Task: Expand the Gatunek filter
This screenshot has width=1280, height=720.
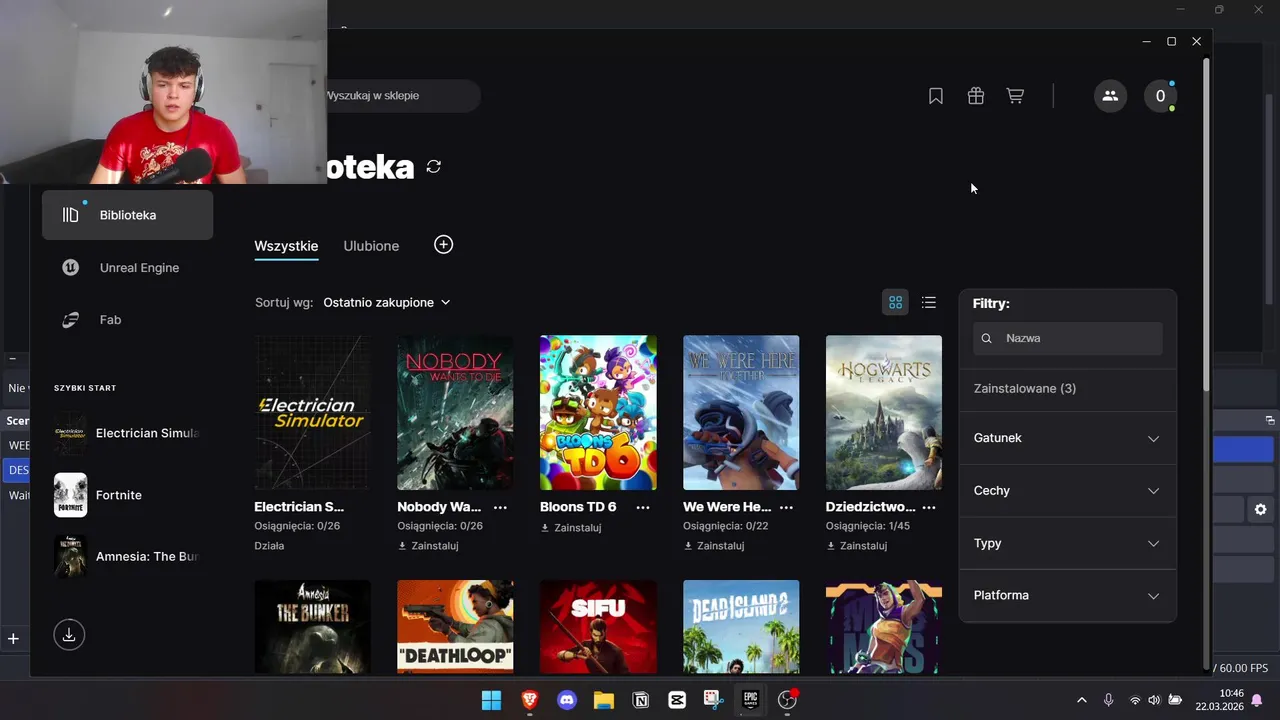Action: (1067, 438)
